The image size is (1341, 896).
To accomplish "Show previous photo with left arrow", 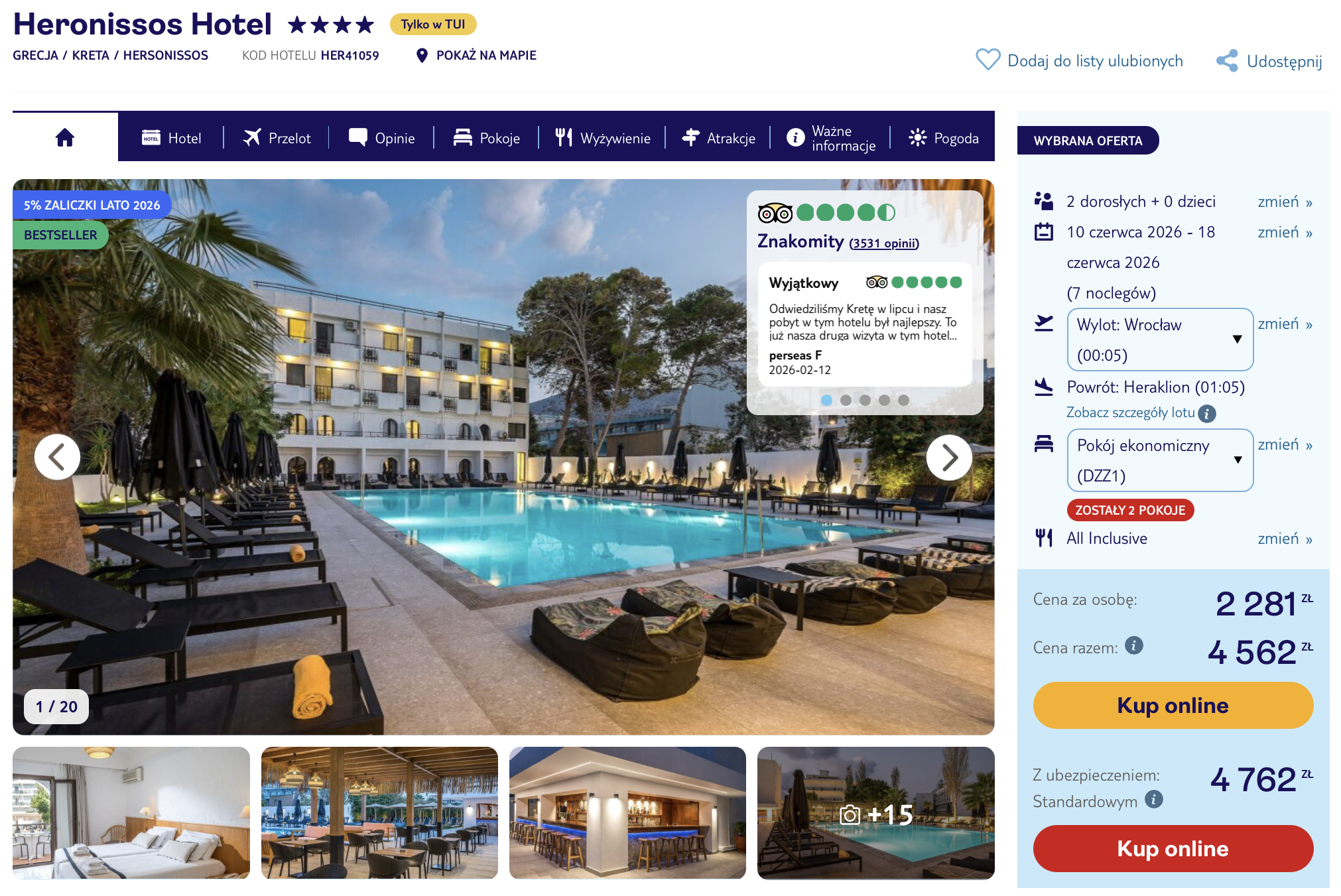I will [x=58, y=457].
